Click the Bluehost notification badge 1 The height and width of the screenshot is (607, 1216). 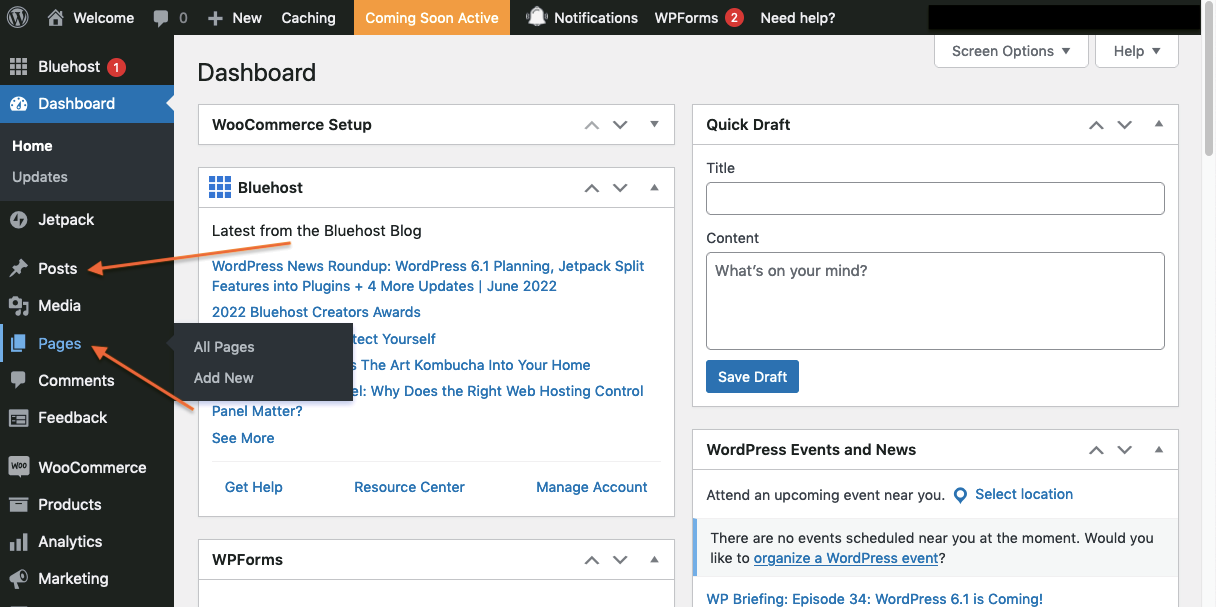coord(116,67)
